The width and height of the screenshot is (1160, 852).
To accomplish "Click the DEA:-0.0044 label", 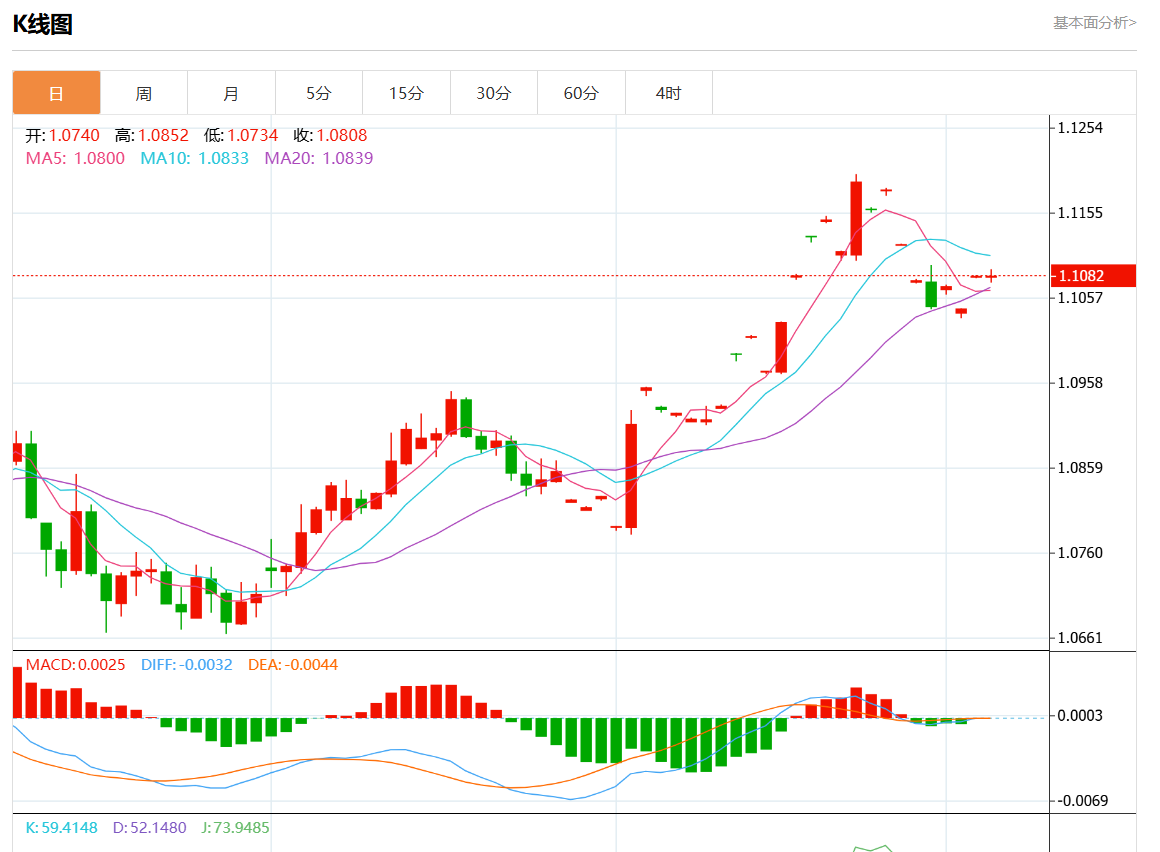I will click(293, 665).
